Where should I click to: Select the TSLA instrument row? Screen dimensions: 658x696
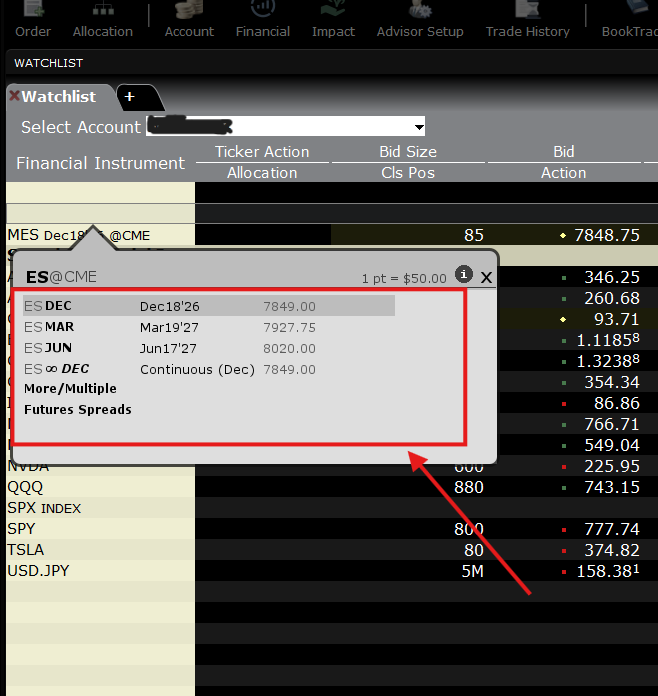click(100, 550)
